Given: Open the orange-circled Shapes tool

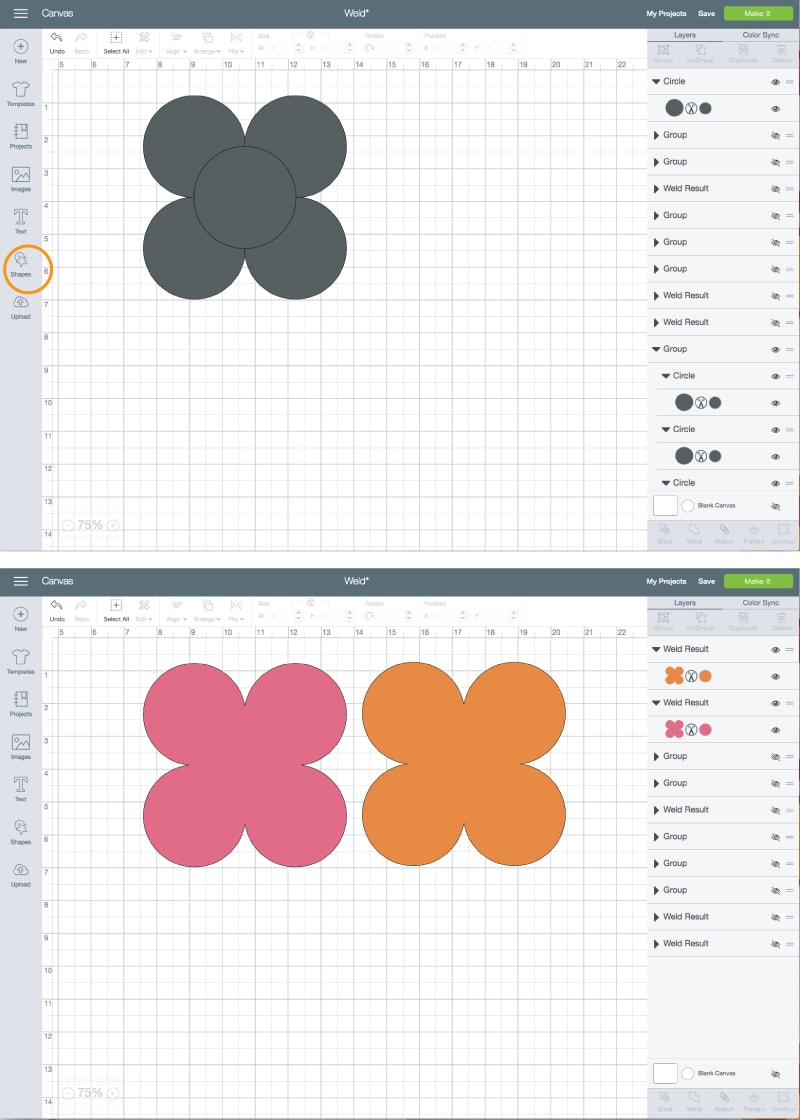Looking at the screenshot, I should 21,262.
